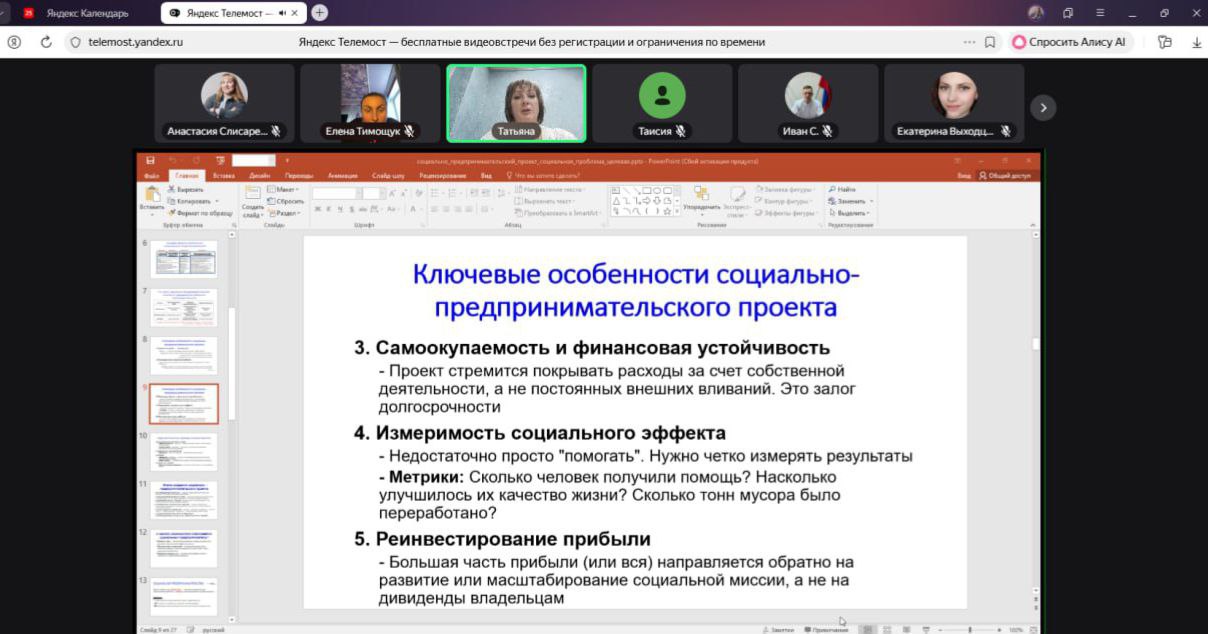Select slide 10 thumbnail in the slide panel
Screen dimensions: 1208x634
point(184,450)
